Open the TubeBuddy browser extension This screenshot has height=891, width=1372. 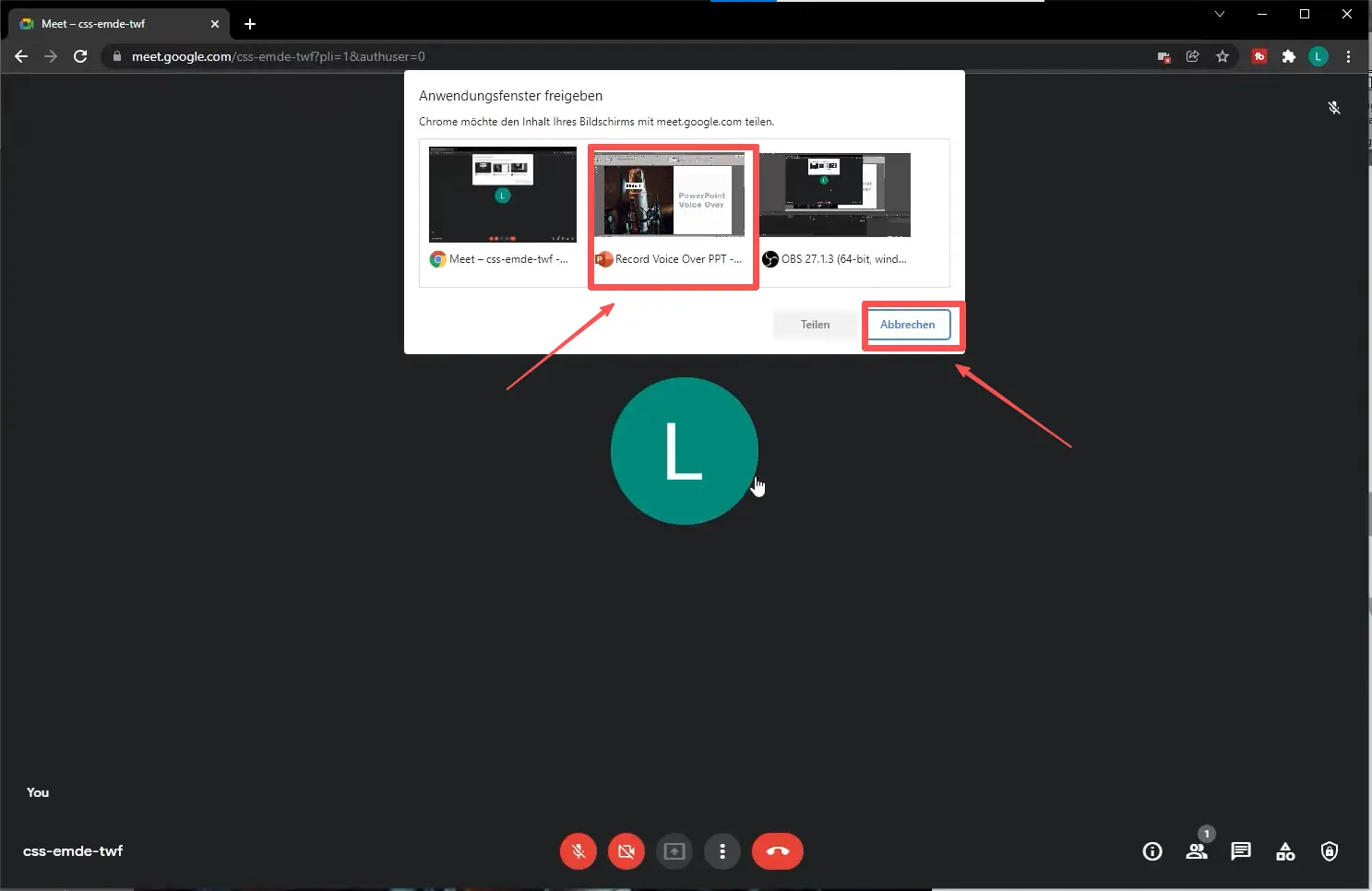tap(1259, 56)
